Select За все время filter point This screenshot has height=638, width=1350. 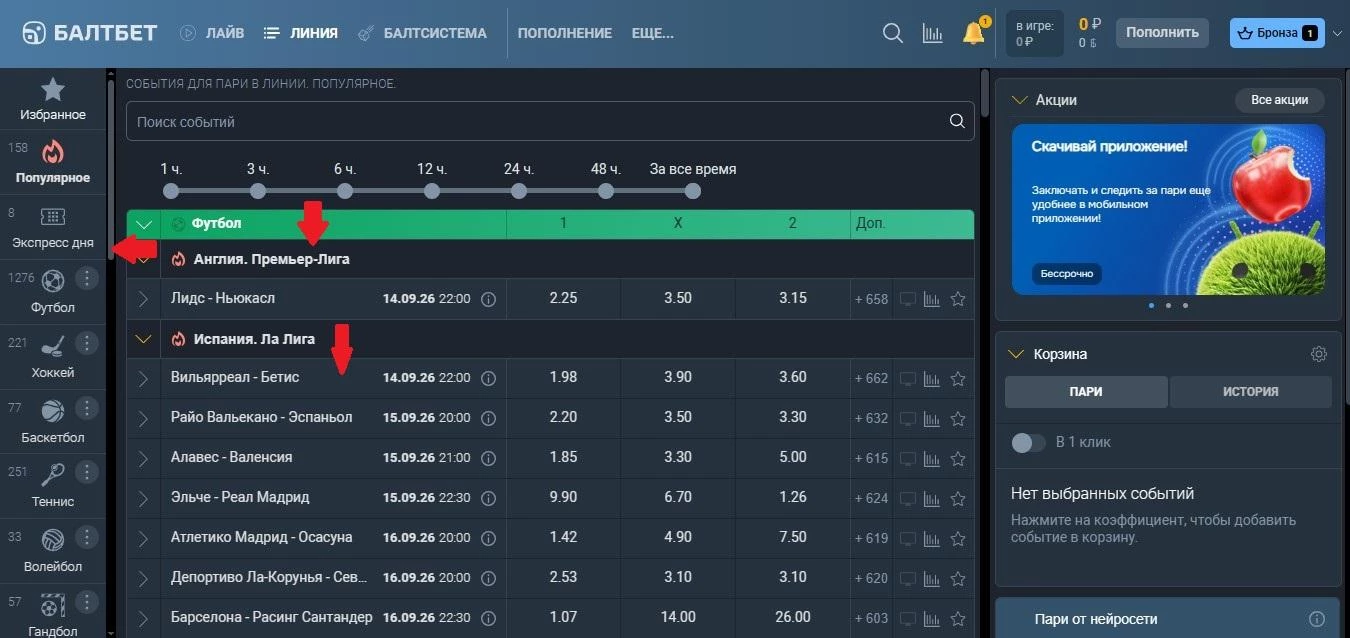coord(692,190)
